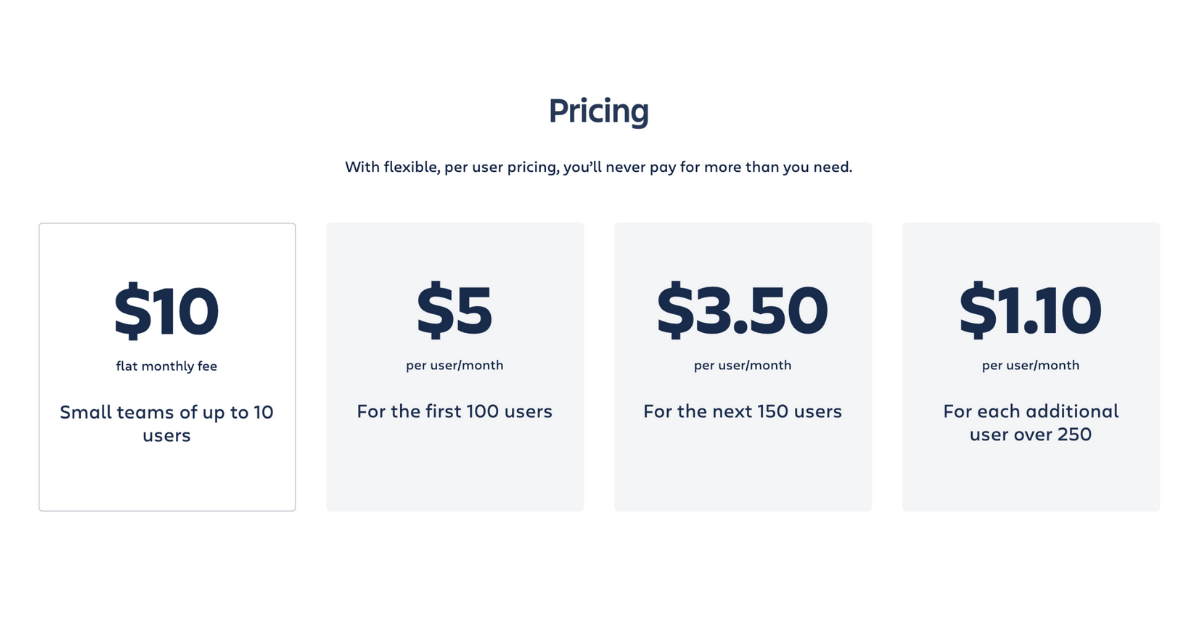1200x628 pixels.
Task: Click the $1.10 price text
Action: (x=1031, y=311)
